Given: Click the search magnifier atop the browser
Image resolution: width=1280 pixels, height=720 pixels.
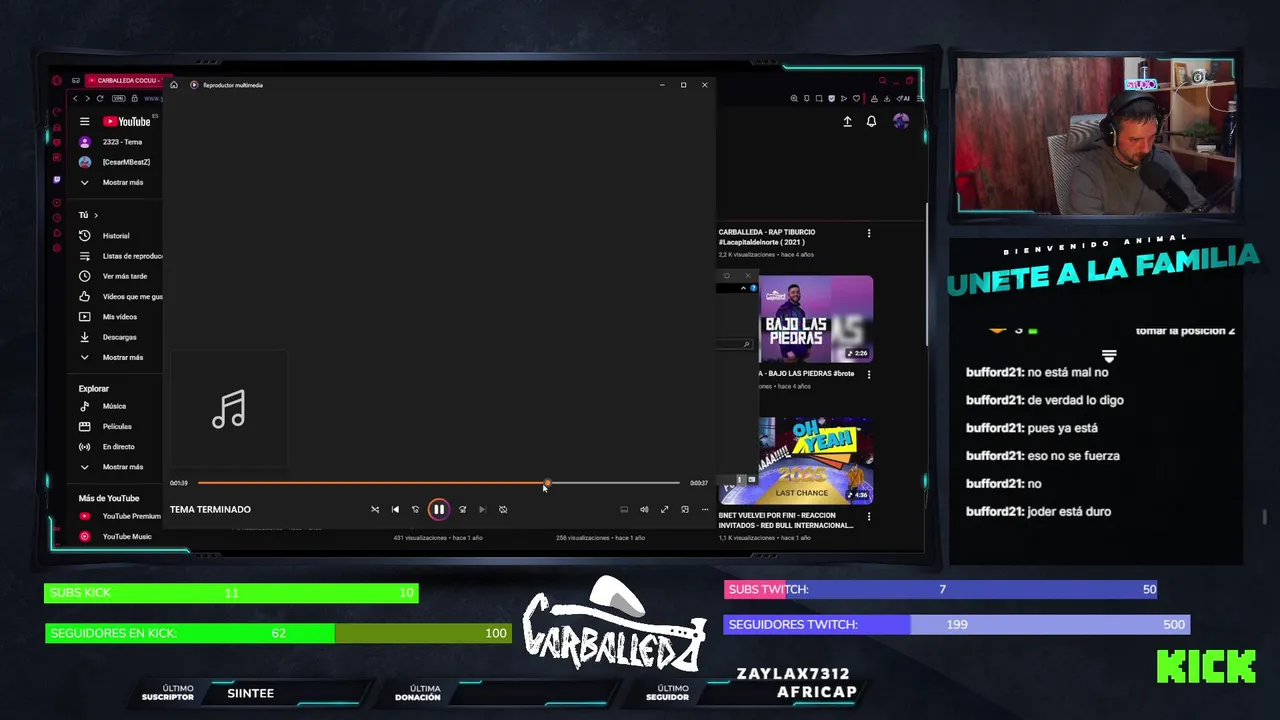Looking at the screenshot, I should [882, 80].
